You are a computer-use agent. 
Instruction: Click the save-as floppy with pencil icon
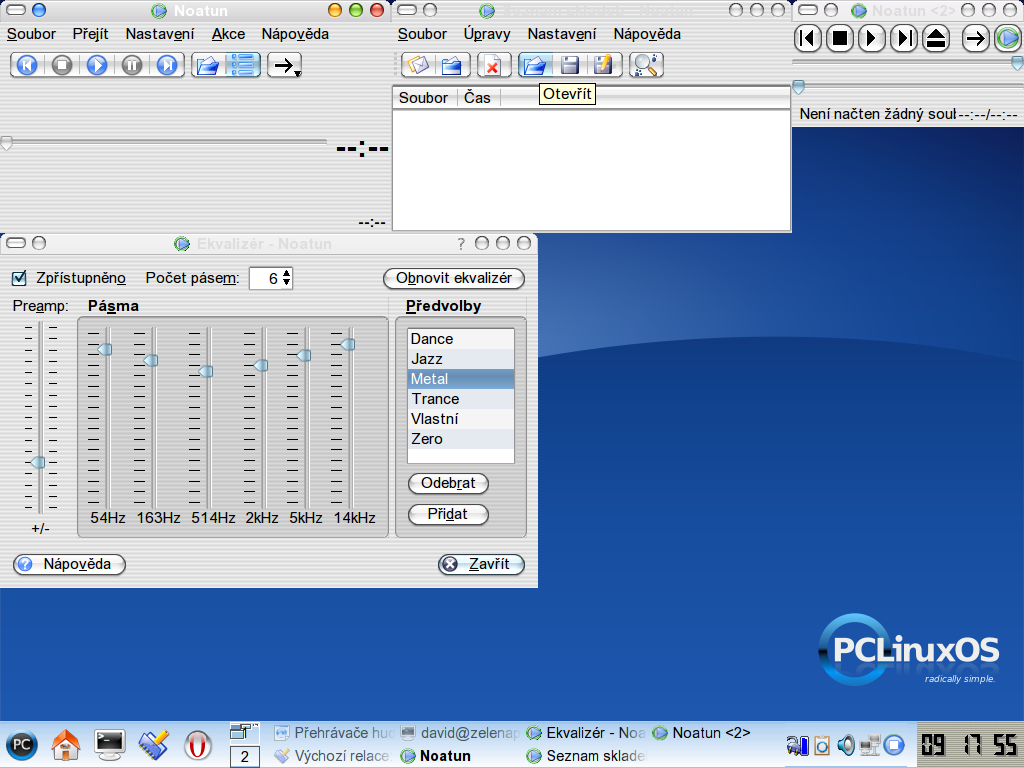[603, 65]
